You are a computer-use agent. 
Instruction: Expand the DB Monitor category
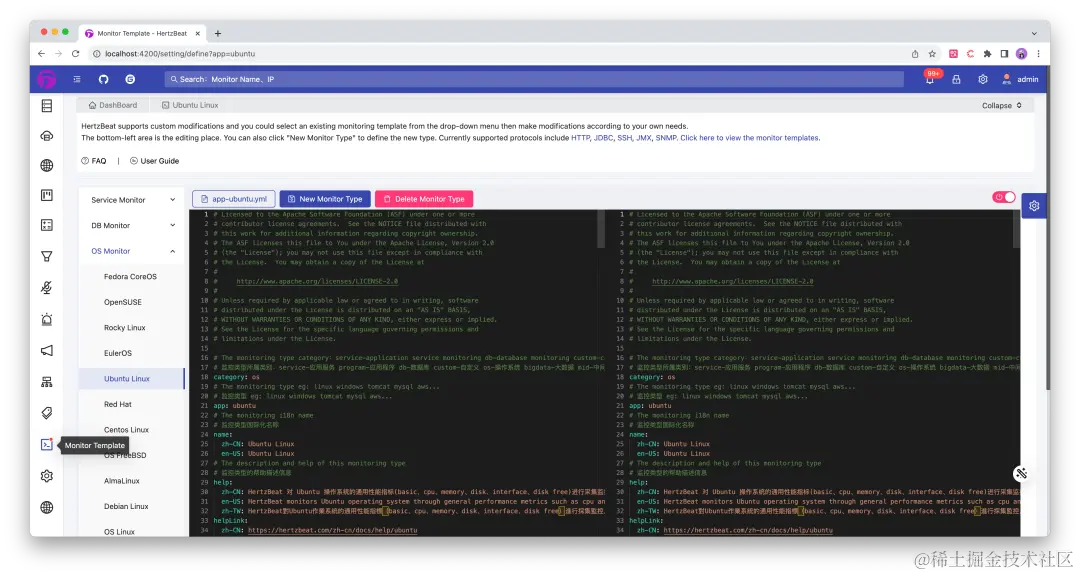132,225
